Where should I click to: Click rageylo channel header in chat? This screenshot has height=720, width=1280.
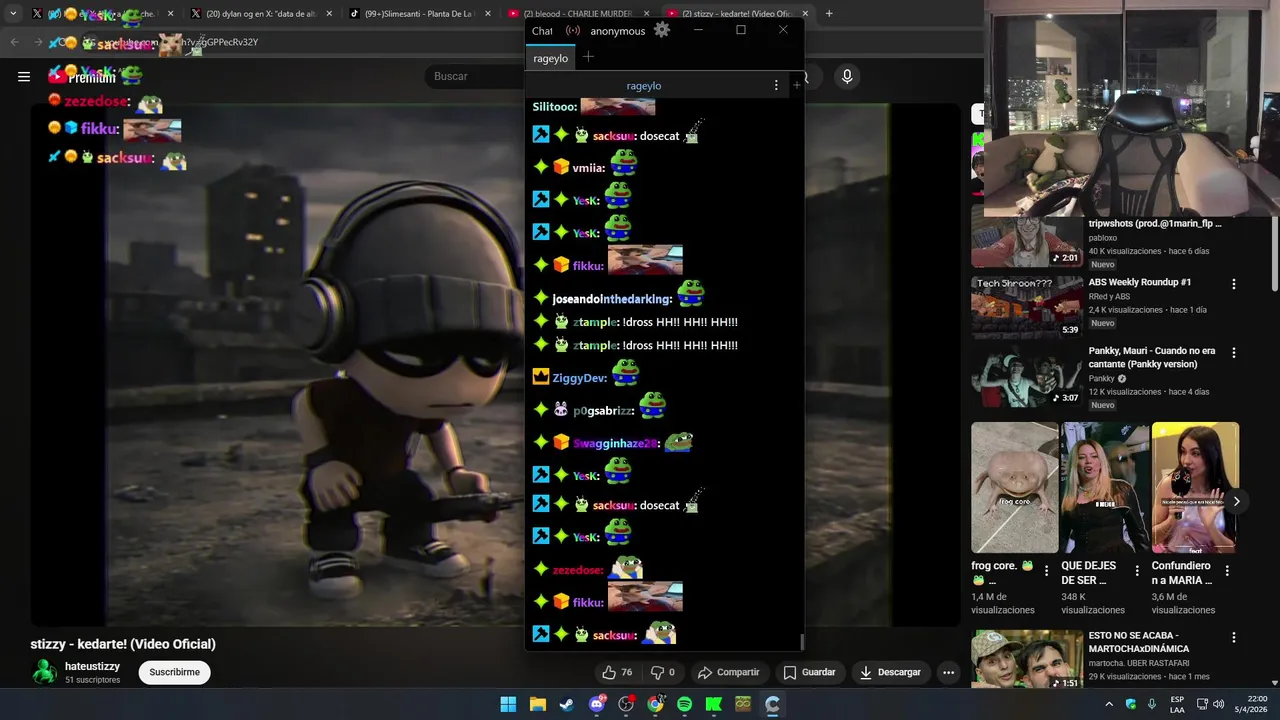click(x=644, y=86)
